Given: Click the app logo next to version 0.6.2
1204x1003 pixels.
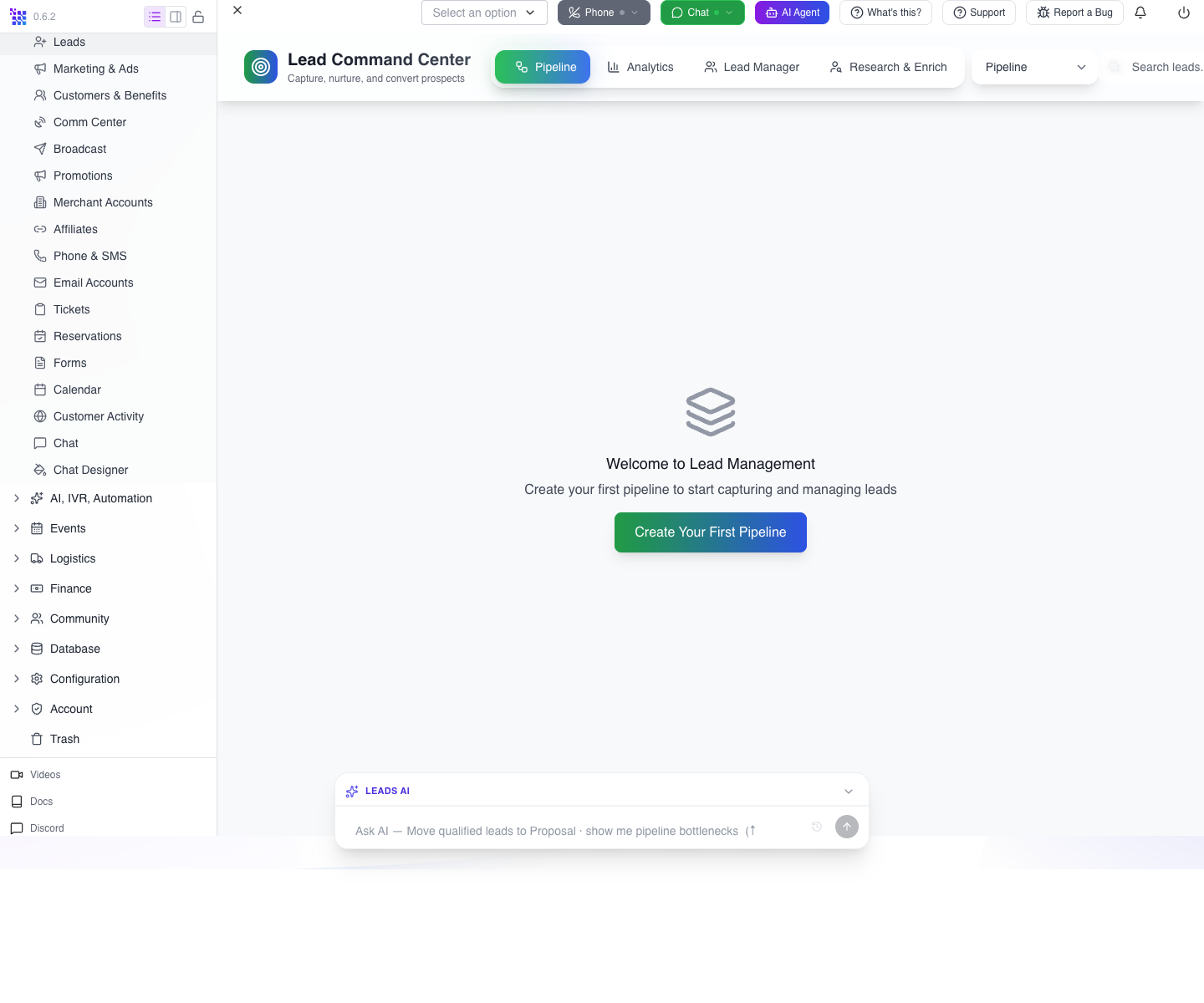Looking at the screenshot, I should (18, 17).
